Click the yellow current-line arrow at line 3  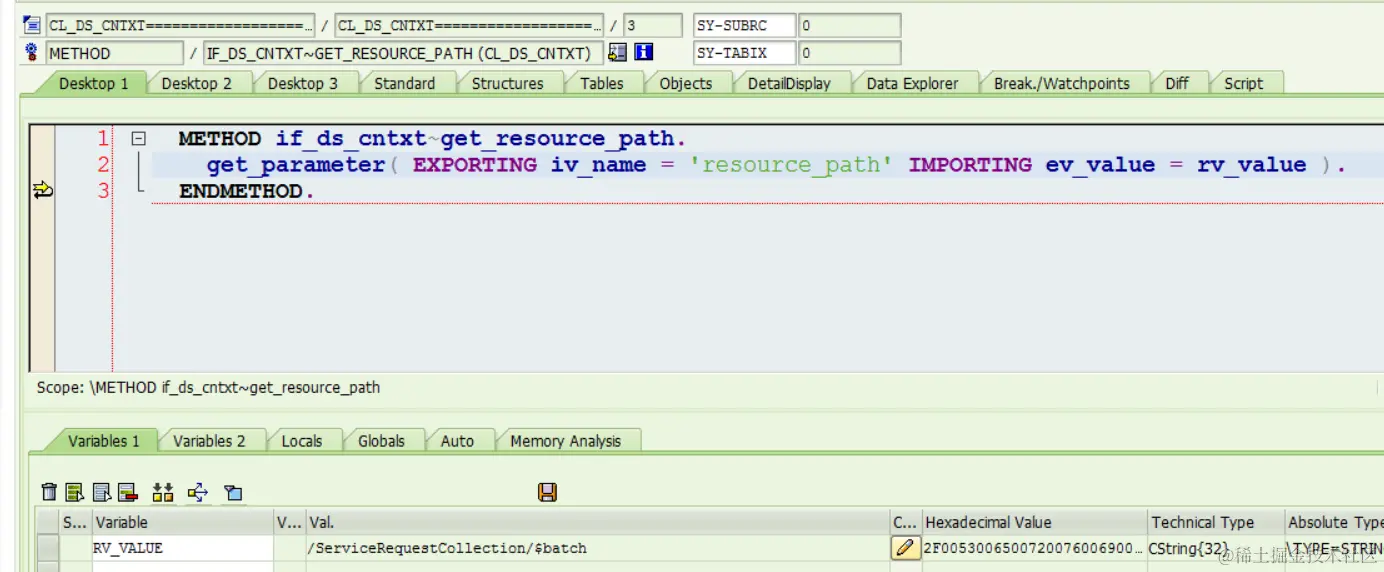42,190
